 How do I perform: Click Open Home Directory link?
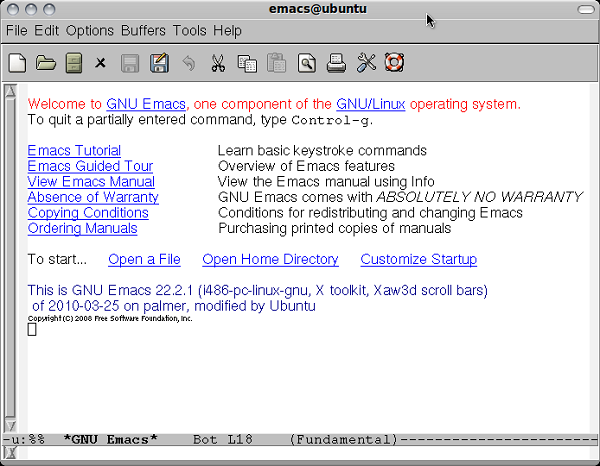[x=270, y=259]
